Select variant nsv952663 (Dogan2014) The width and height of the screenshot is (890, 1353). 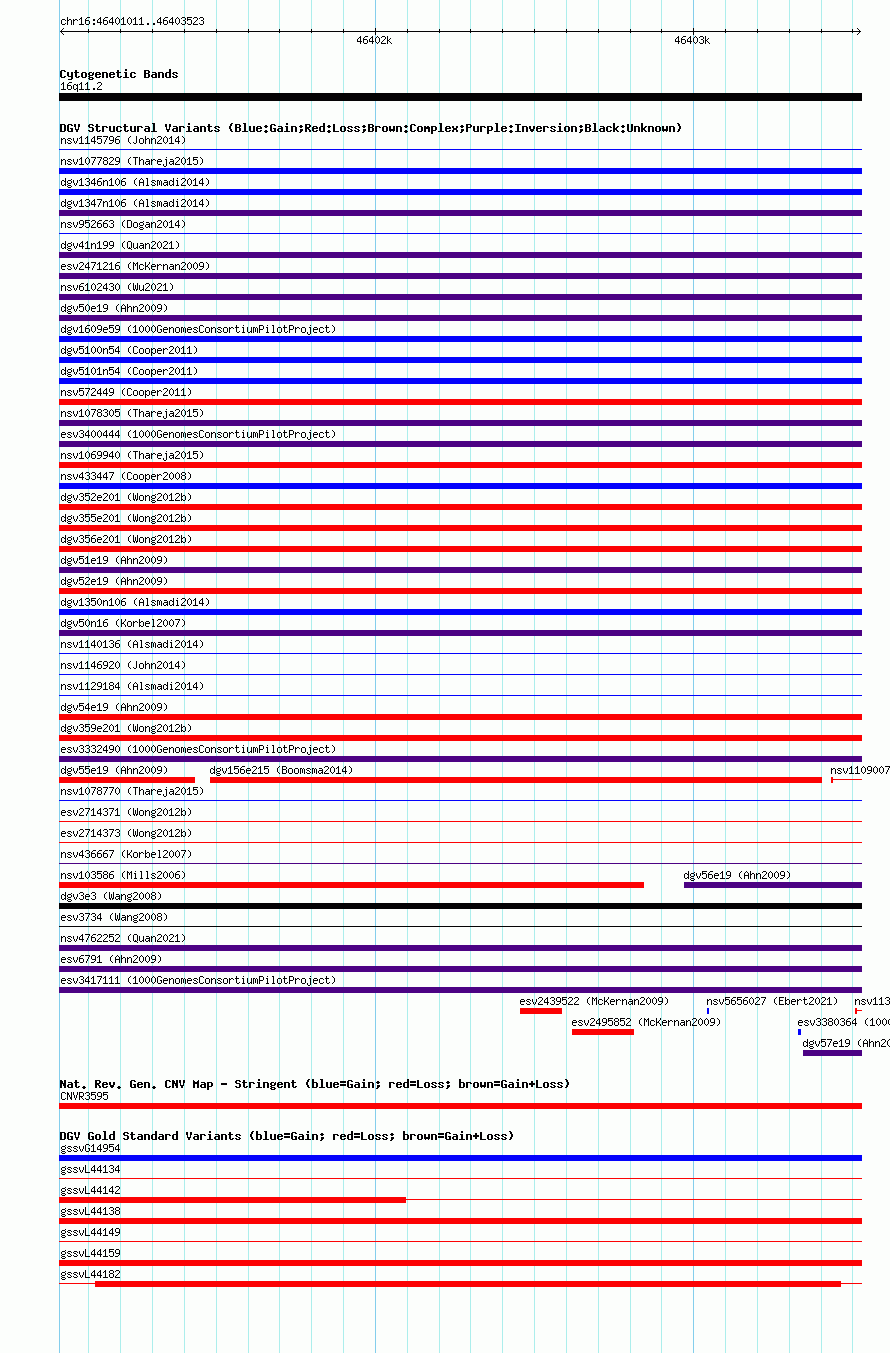pos(123,224)
